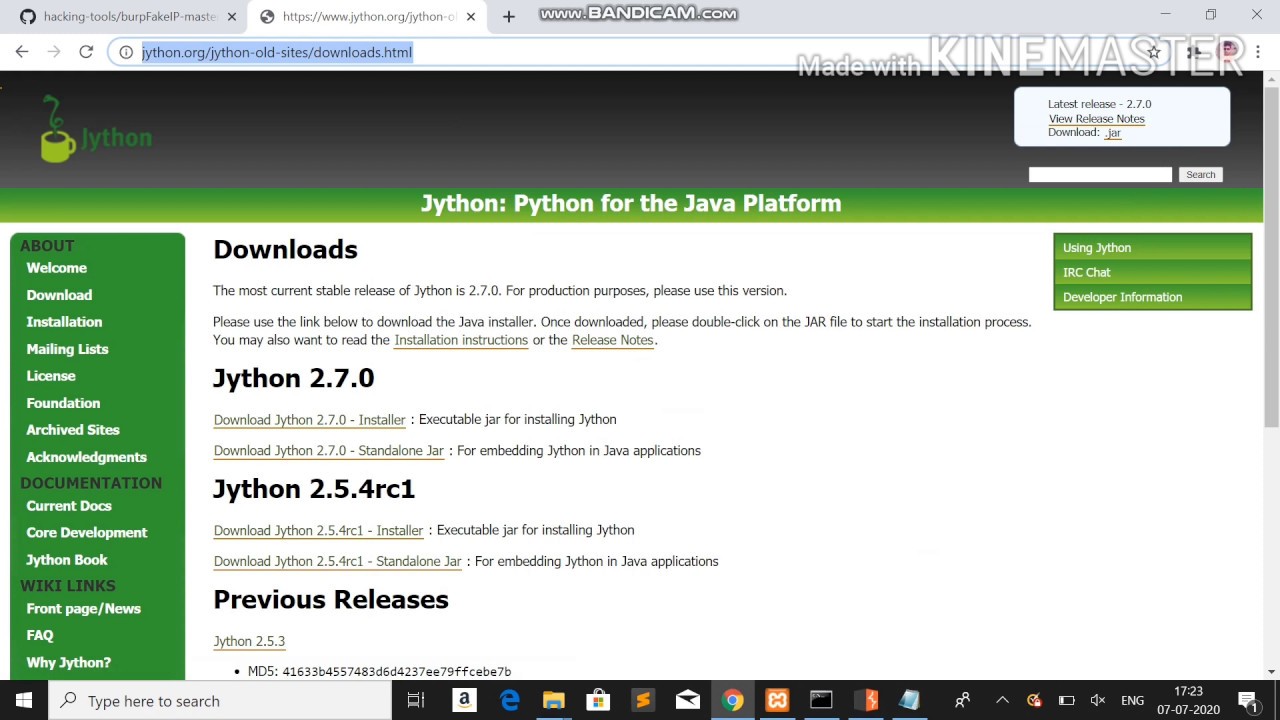Open Jython 2.5.3 previous release link
Image resolution: width=1280 pixels, height=720 pixels.
(x=249, y=642)
